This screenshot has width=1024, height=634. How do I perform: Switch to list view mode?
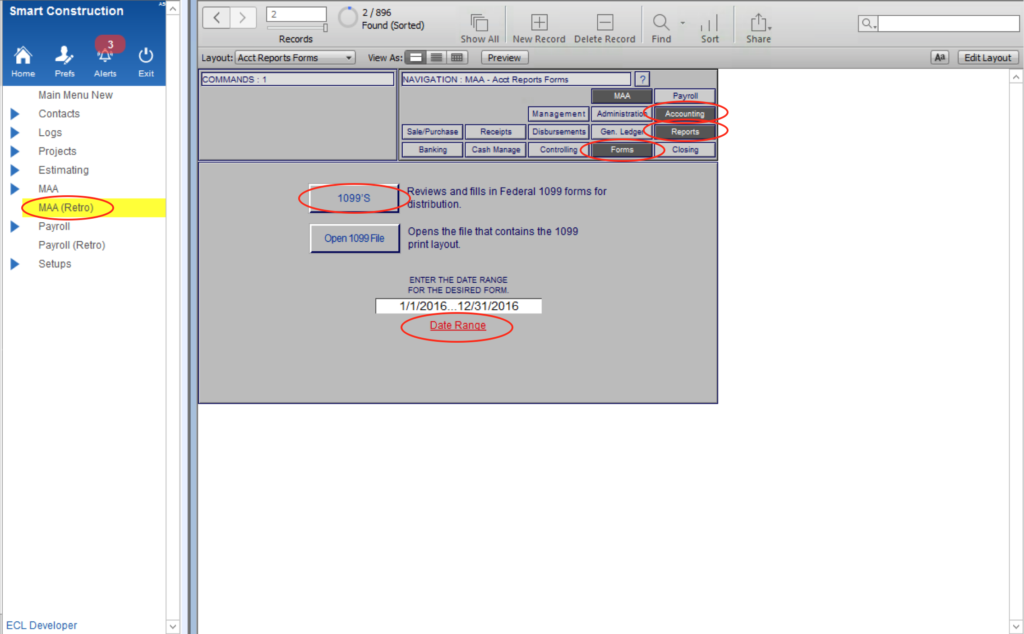(x=436, y=58)
